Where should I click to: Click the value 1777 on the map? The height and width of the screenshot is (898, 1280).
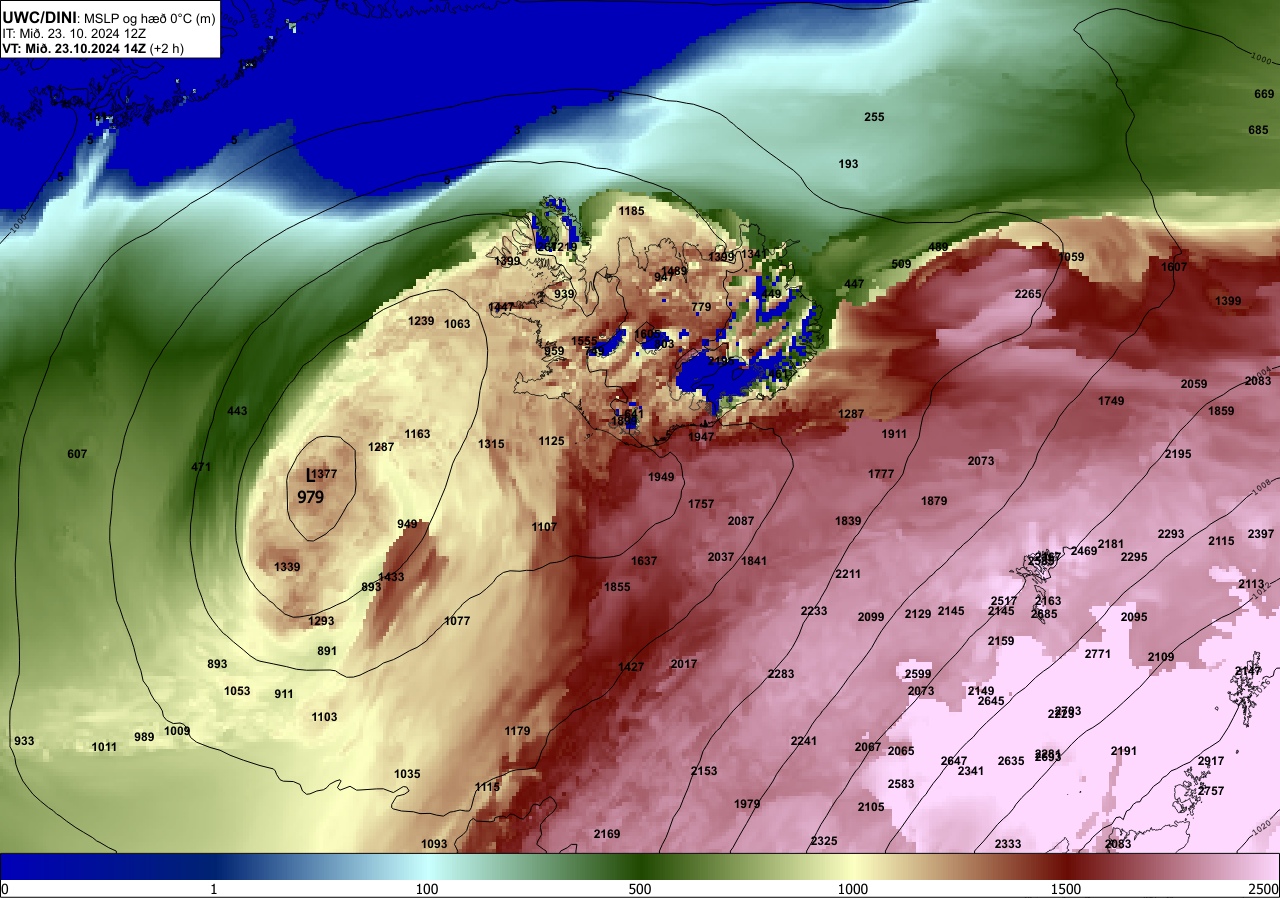point(881,474)
